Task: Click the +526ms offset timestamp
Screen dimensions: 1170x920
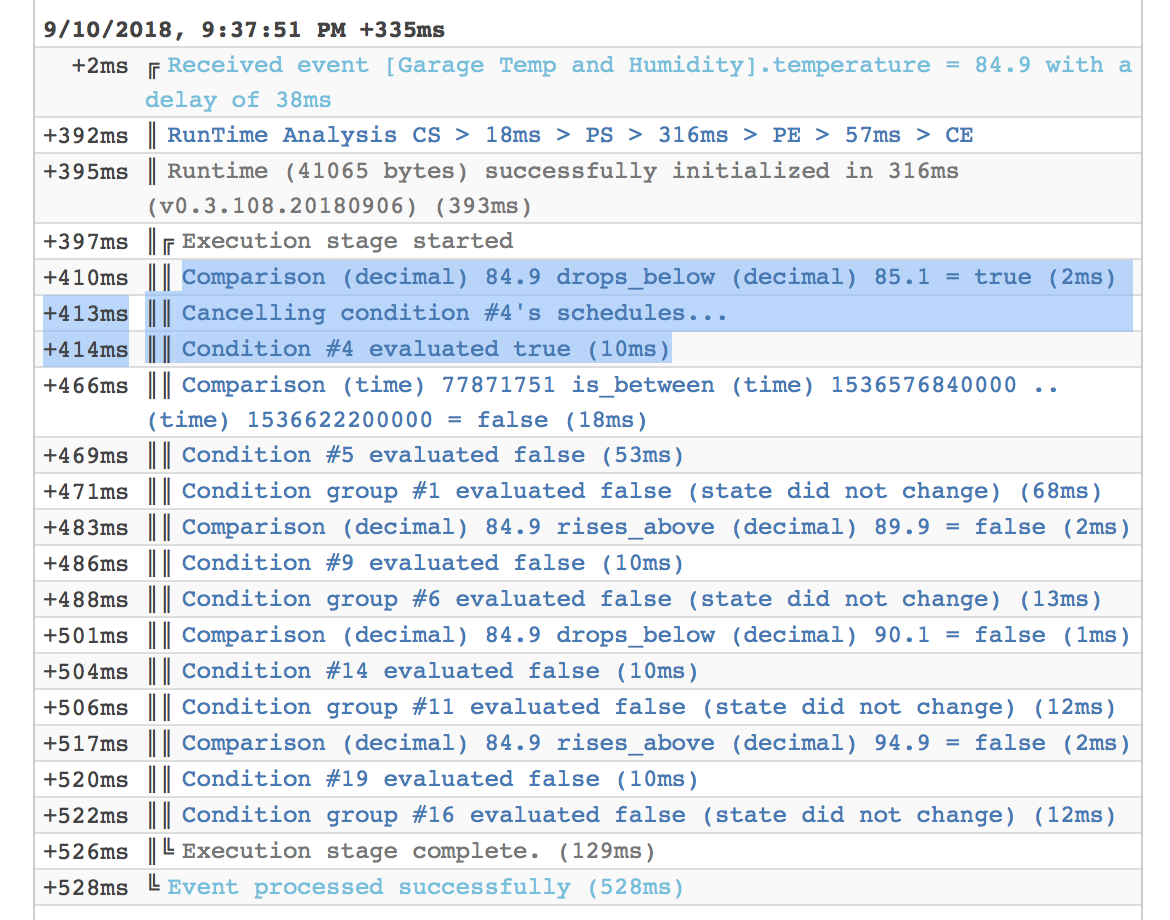Action: pyautogui.click(x=86, y=851)
